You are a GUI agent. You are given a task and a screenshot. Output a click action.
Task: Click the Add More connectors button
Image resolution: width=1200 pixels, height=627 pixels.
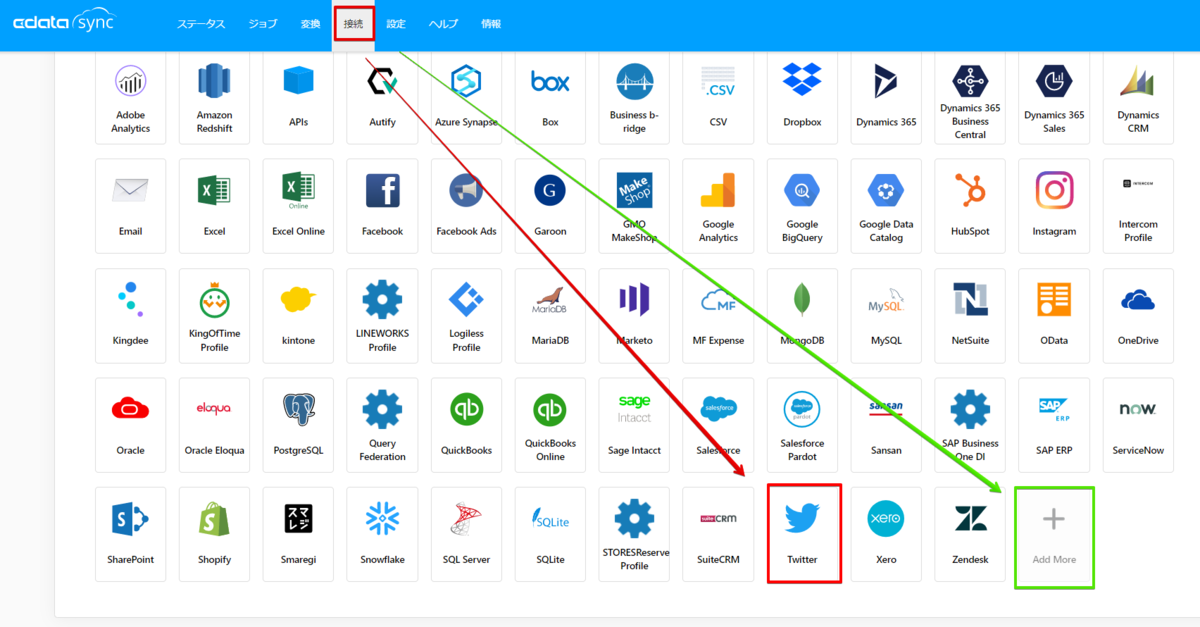1055,534
